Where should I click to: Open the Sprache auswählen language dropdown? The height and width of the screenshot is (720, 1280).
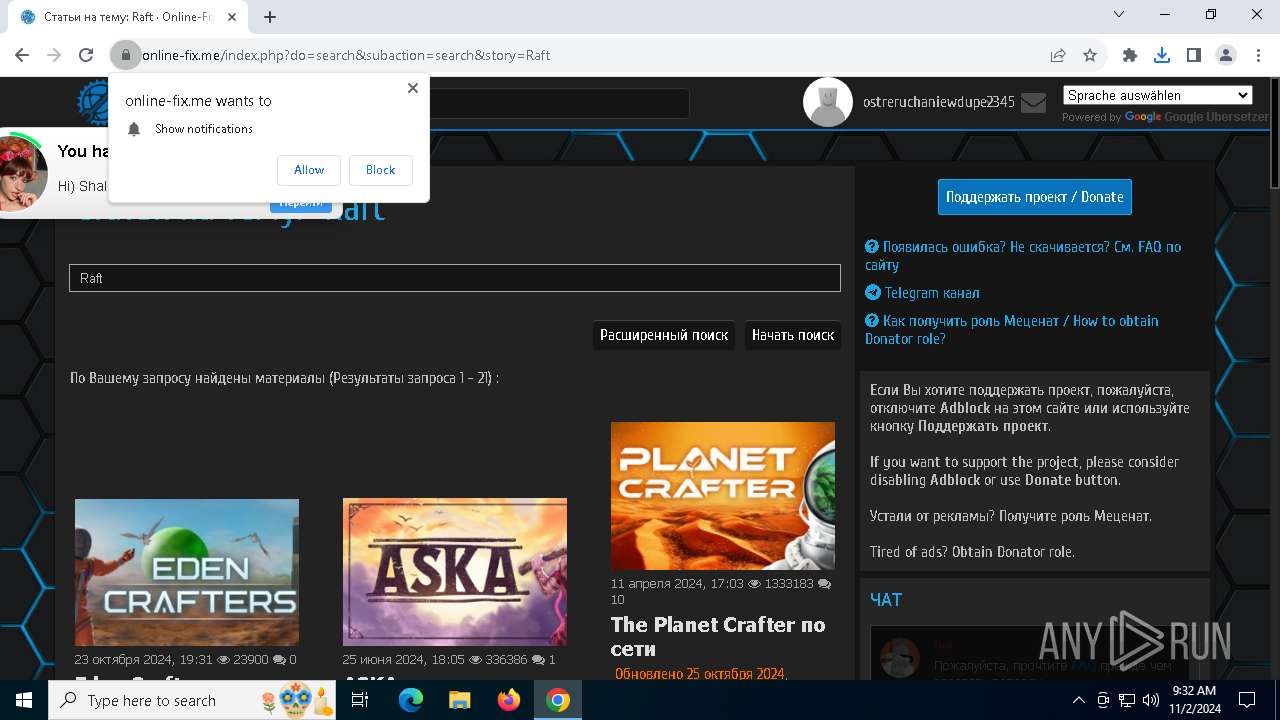1158,95
